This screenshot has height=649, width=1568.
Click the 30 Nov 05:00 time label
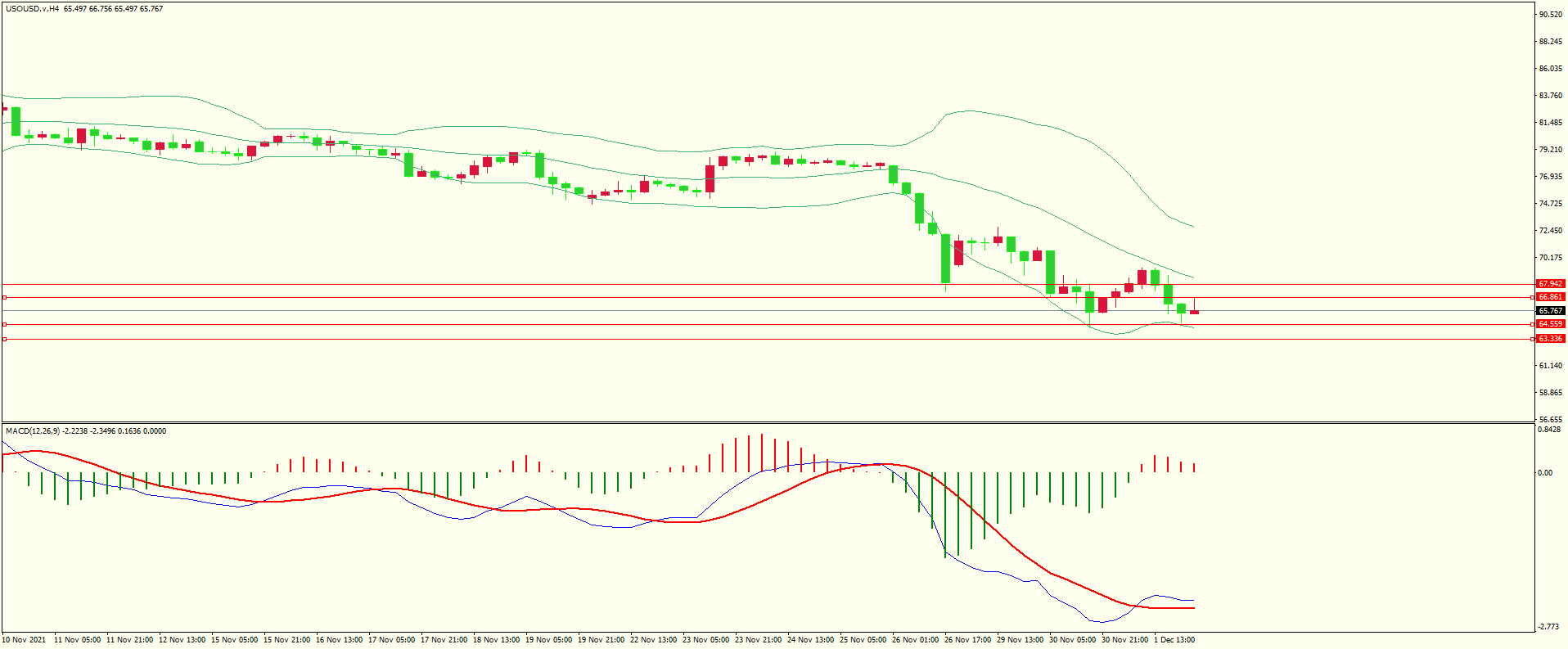pos(1073,640)
